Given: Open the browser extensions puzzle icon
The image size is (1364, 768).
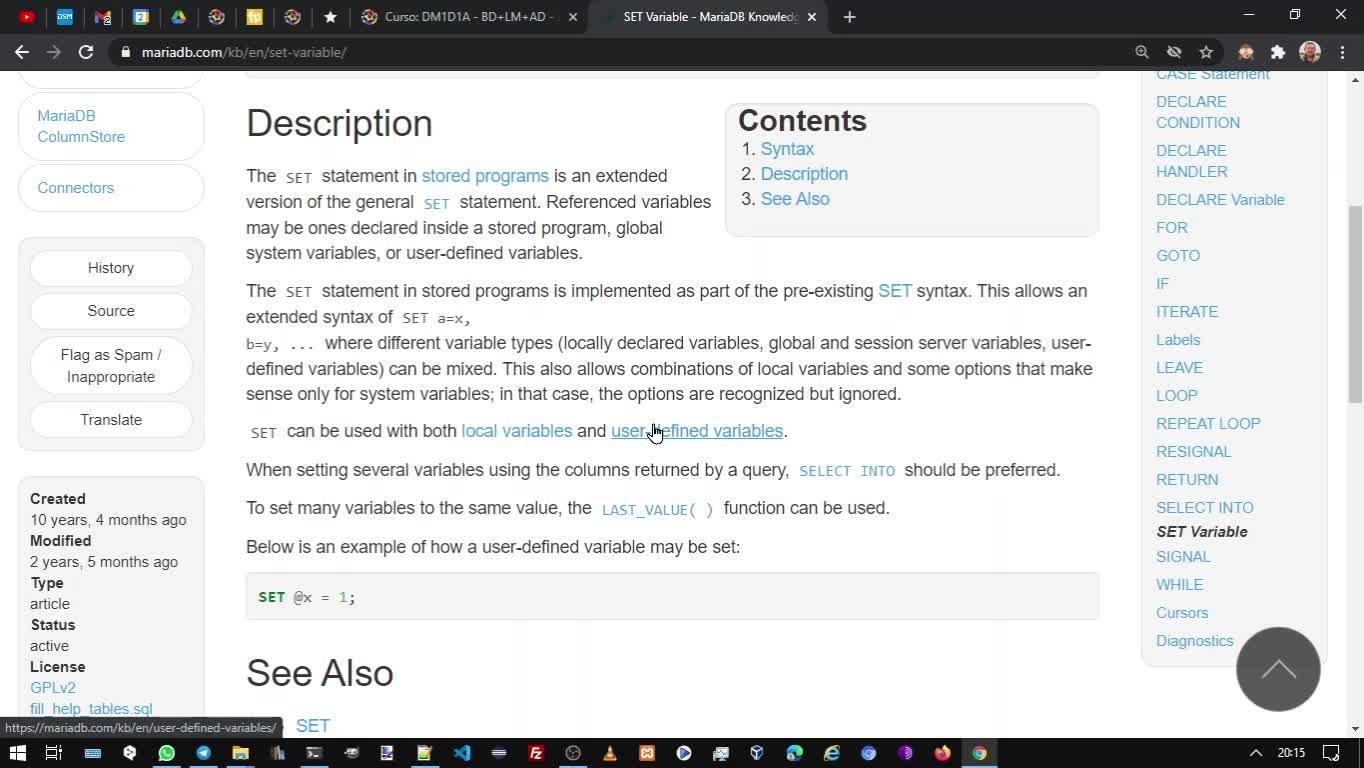Looking at the screenshot, I should coord(1278,52).
